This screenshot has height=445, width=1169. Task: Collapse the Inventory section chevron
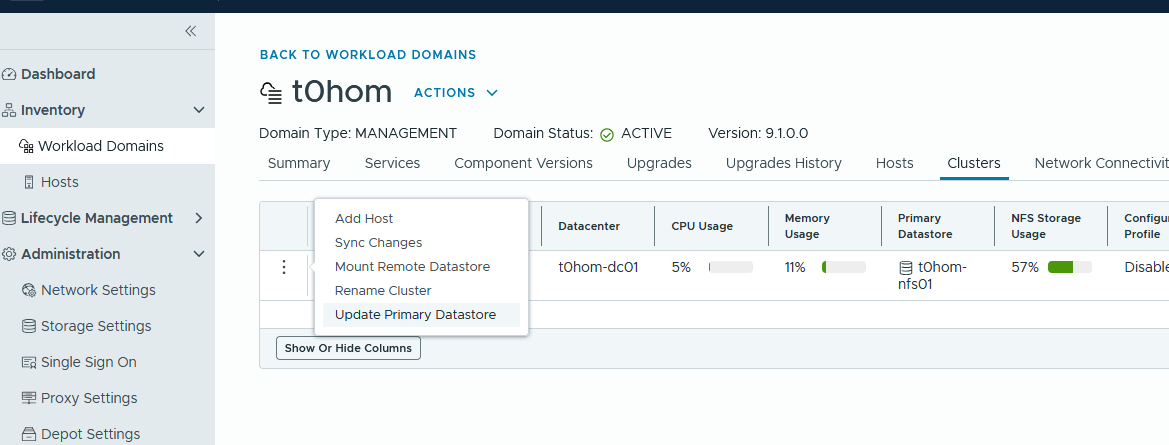coord(199,110)
